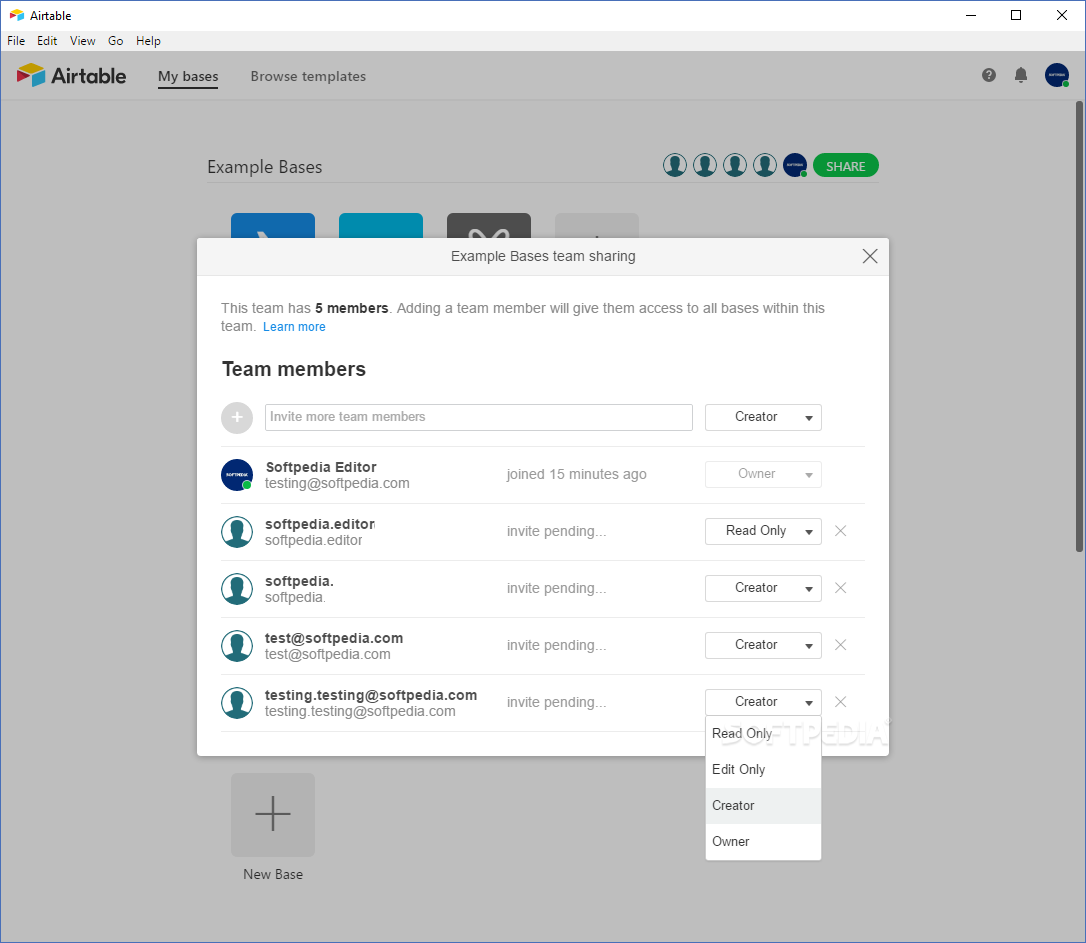
Task: Click the Airtable logo in header
Action: pyautogui.click(x=71, y=75)
